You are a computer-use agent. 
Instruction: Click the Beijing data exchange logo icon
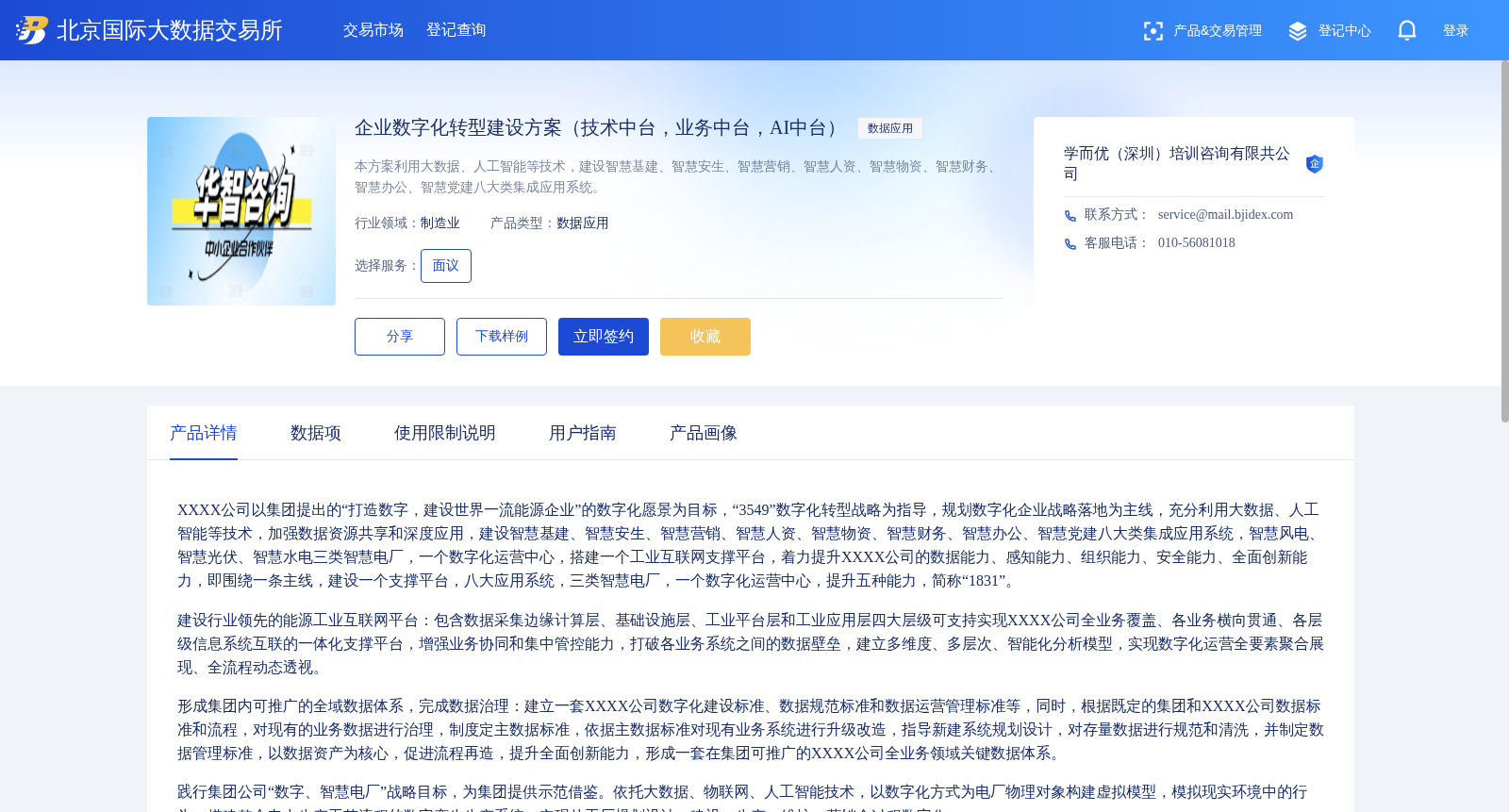pyautogui.click(x=31, y=30)
